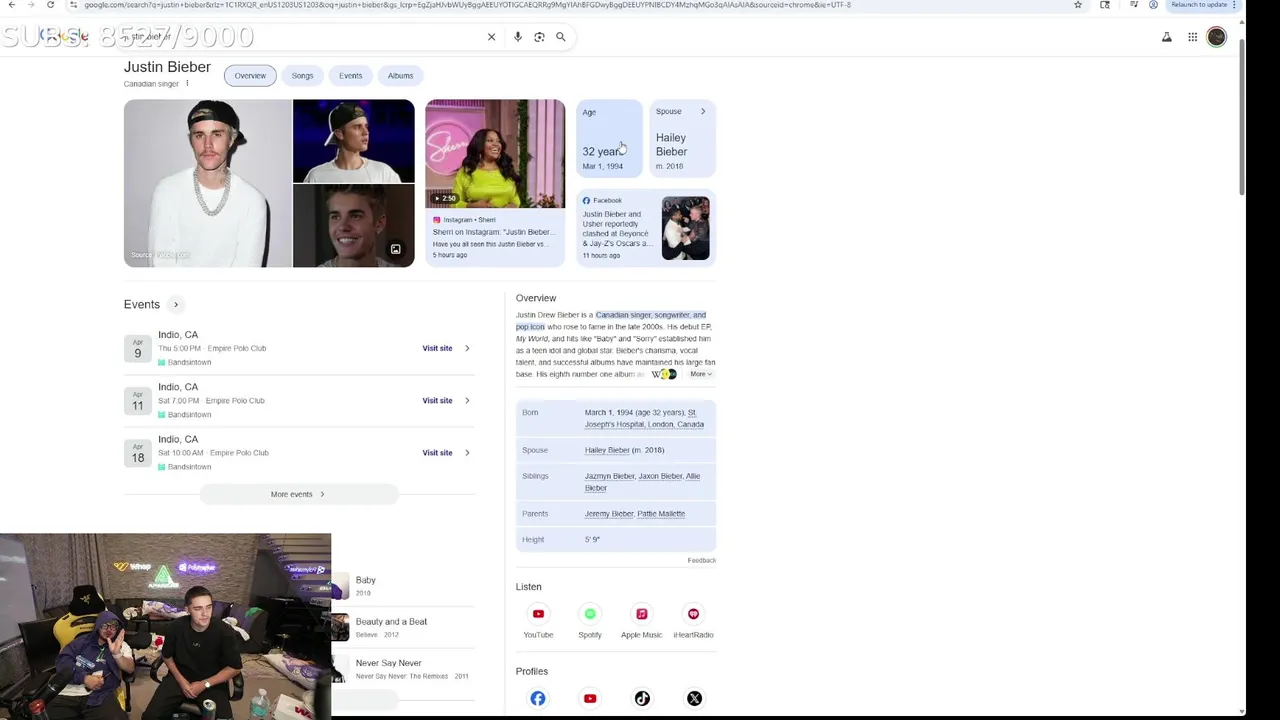
Task: Switch to the Events tab
Action: coord(350,76)
